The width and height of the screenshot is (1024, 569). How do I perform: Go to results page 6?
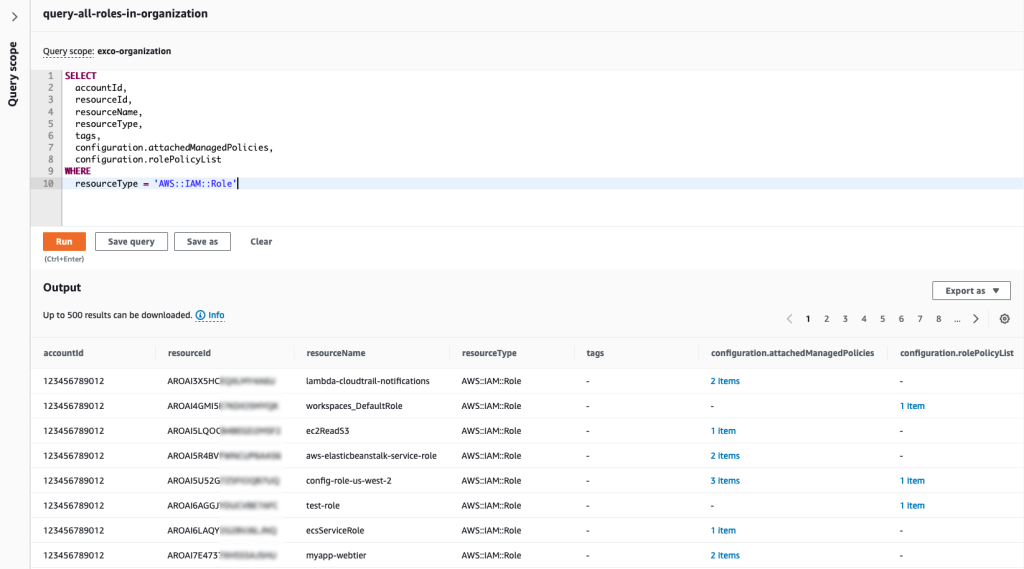[x=901, y=319]
